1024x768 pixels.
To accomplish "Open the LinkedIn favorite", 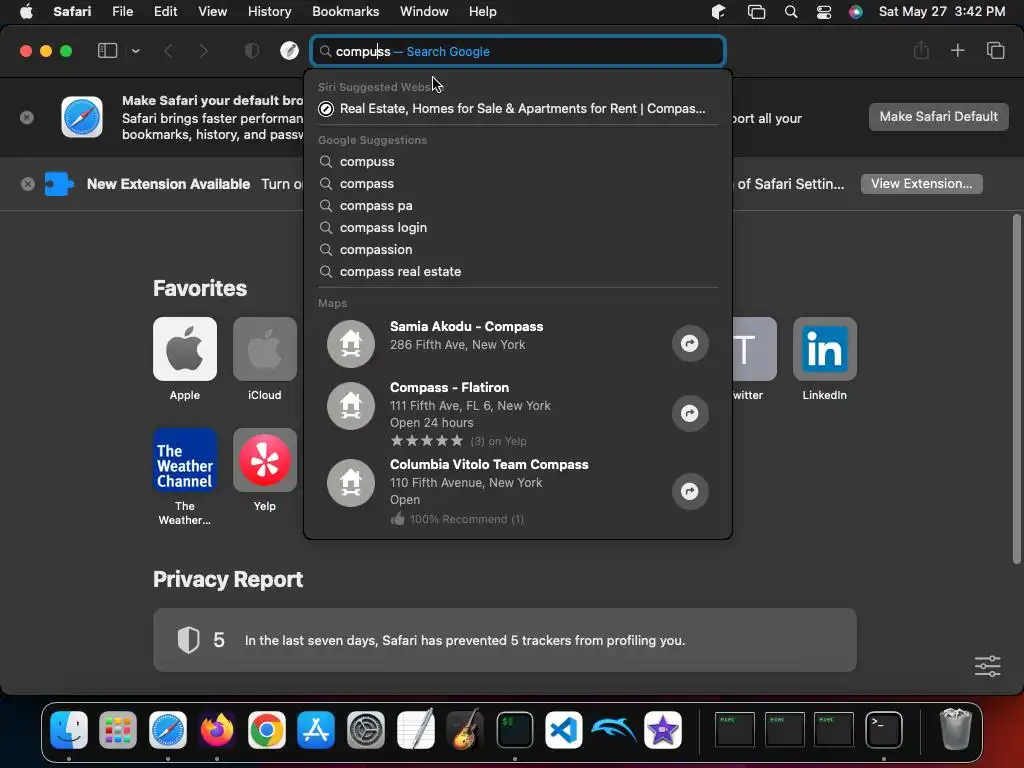I will pyautogui.click(x=825, y=349).
